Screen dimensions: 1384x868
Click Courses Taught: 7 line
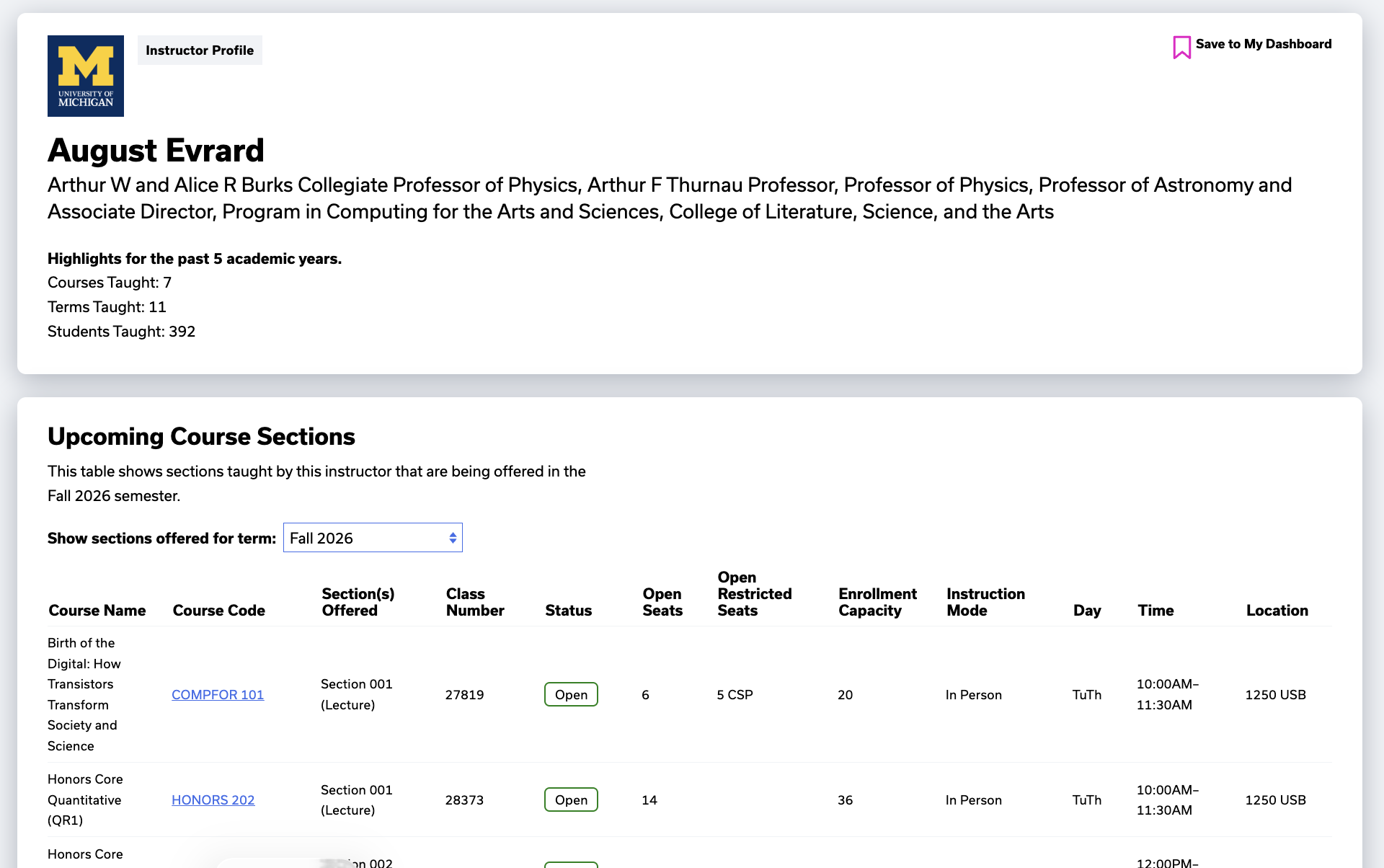(x=110, y=283)
